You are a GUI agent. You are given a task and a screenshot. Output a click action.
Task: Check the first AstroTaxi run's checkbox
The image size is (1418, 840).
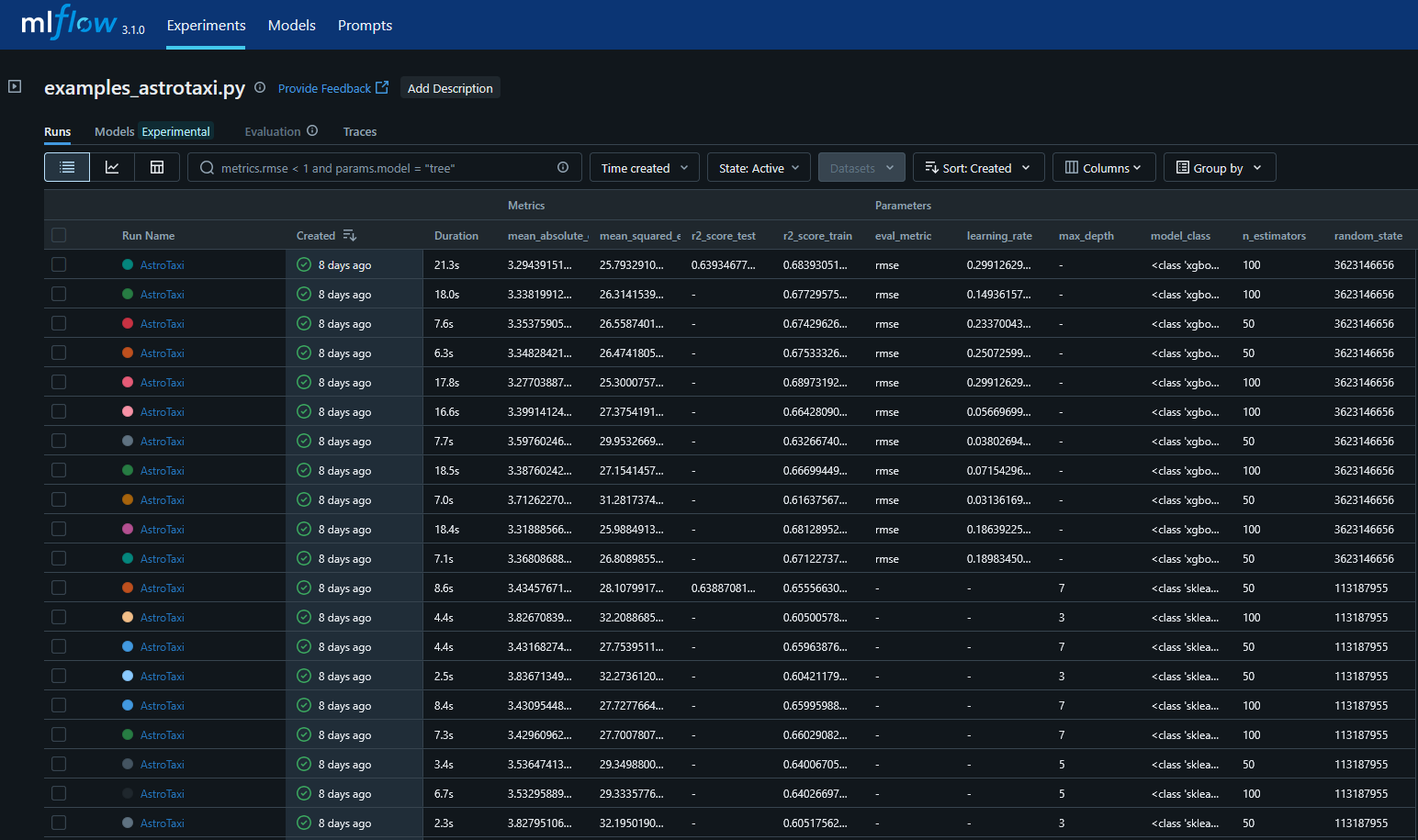[59, 264]
